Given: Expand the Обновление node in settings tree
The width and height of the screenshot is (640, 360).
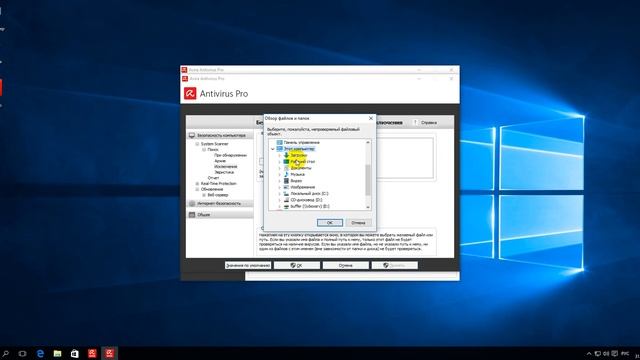Looking at the screenshot, I should 197,189.
